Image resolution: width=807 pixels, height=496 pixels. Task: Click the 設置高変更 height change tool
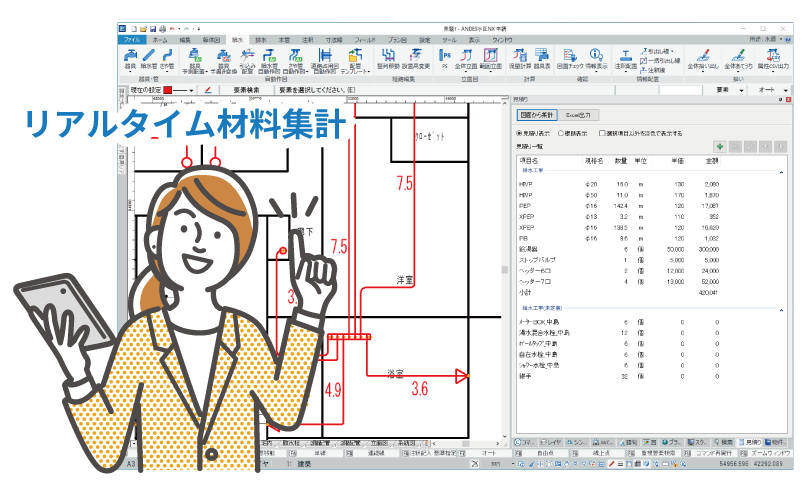coord(416,59)
